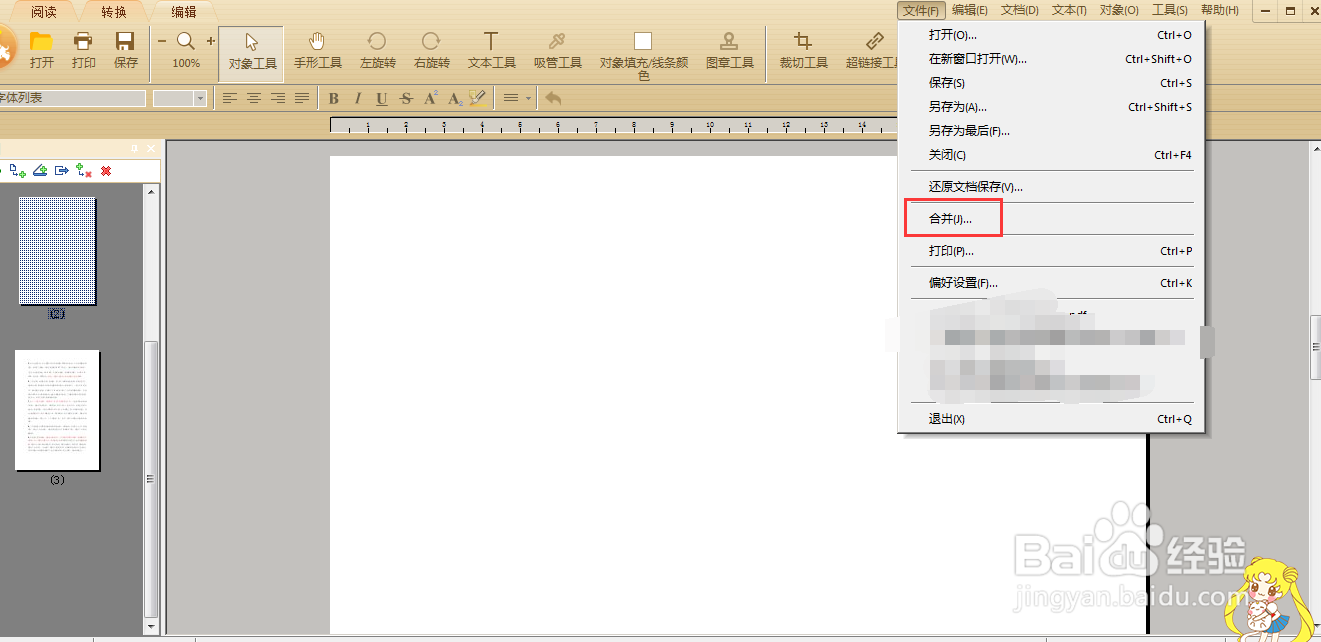Image resolution: width=1321 pixels, height=642 pixels.
Task: Expand the line style dropdown
Action: (526, 98)
